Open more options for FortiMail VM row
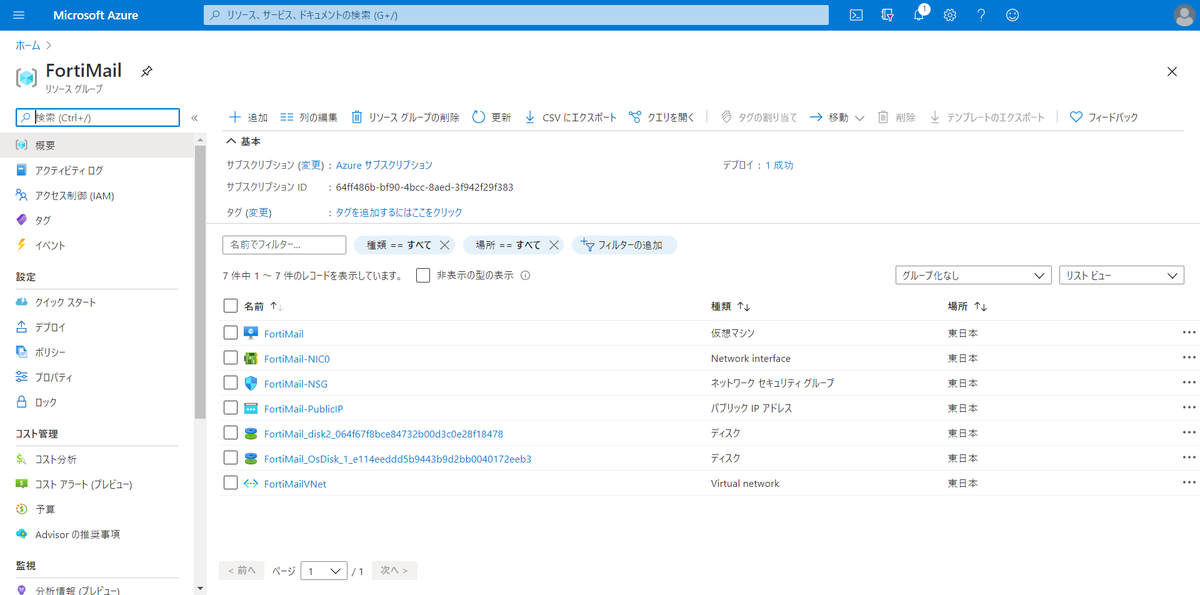Image resolution: width=1200 pixels, height=595 pixels. point(1189,333)
